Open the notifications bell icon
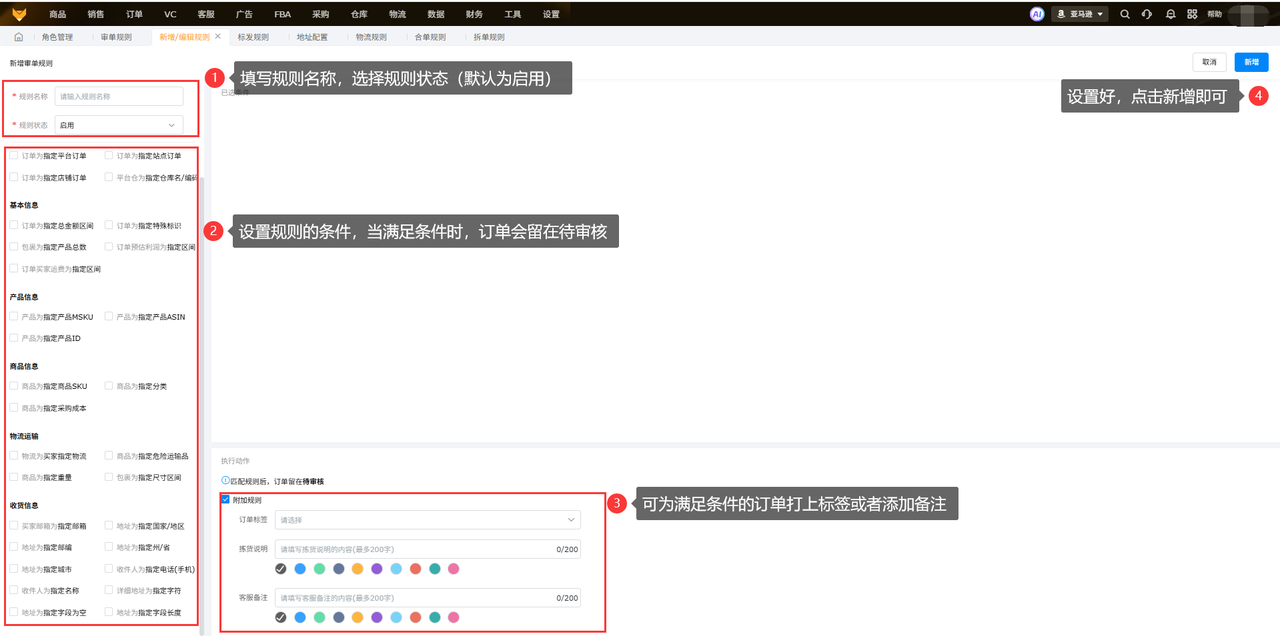This screenshot has width=1280, height=636. point(1169,14)
